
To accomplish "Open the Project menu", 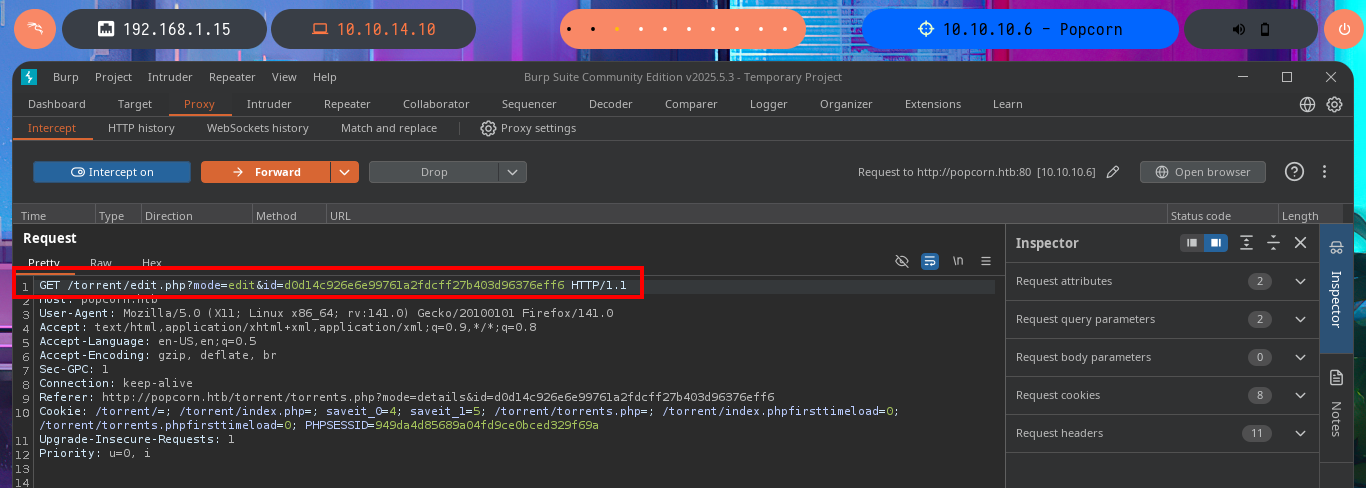I will pyautogui.click(x=113, y=77).
